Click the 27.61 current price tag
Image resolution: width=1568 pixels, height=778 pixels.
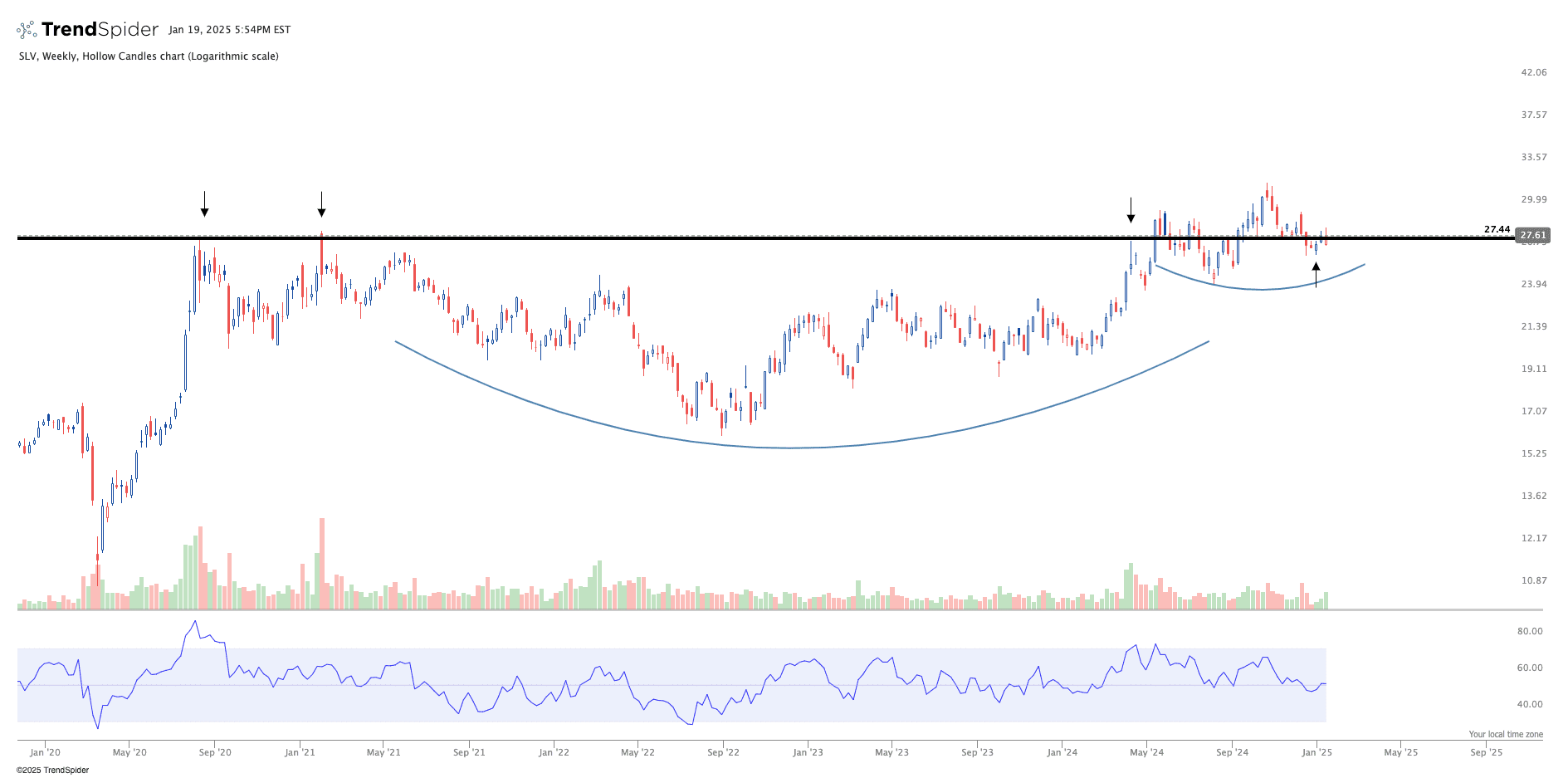[1532, 236]
